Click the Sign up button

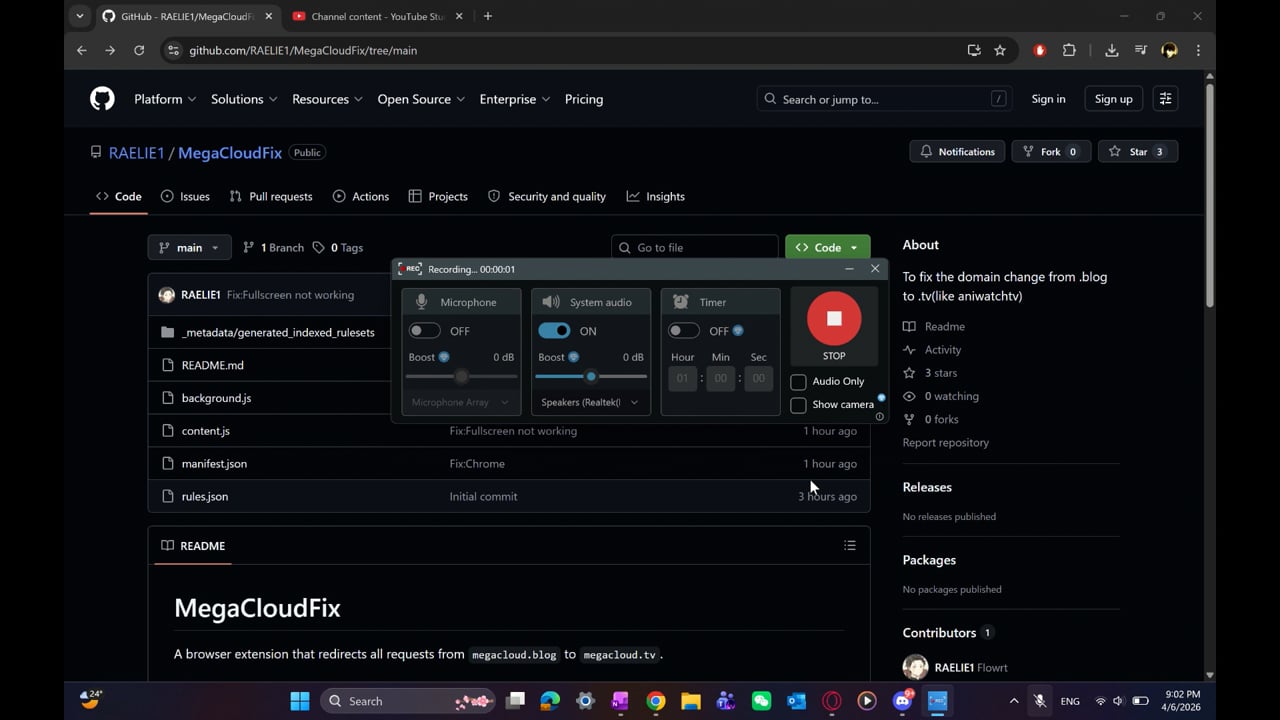(1113, 99)
